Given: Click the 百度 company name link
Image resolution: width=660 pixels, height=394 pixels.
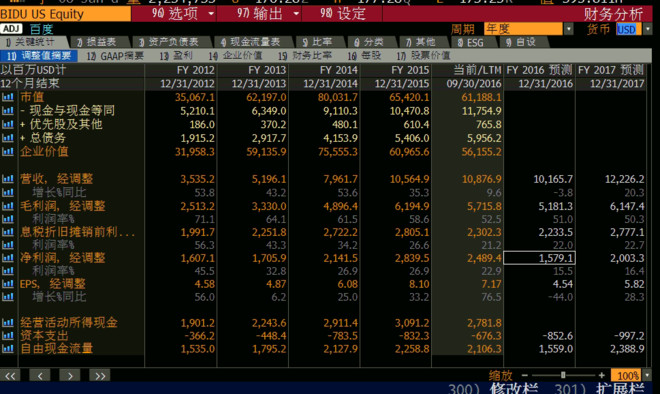Looking at the screenshot, I should click(41, 29).
